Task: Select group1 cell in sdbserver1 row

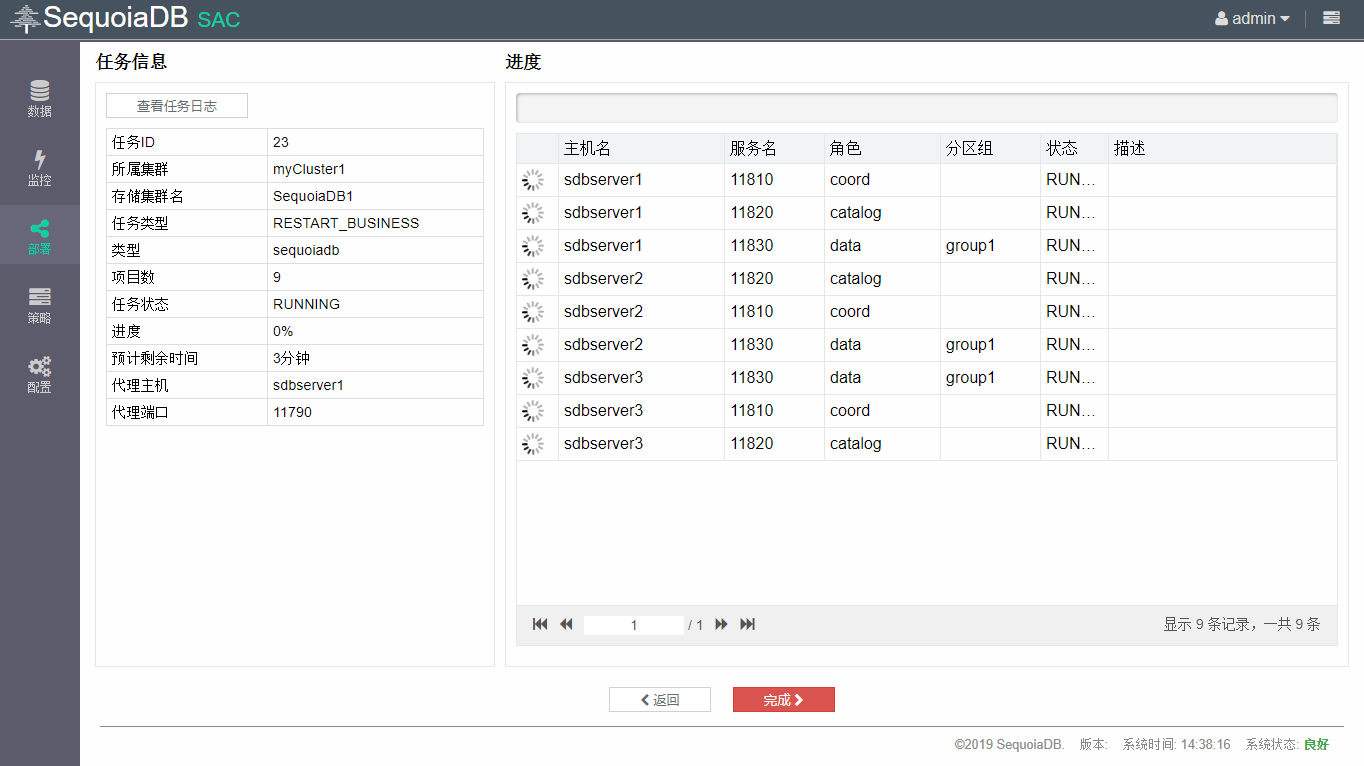Action: [970, 246]
